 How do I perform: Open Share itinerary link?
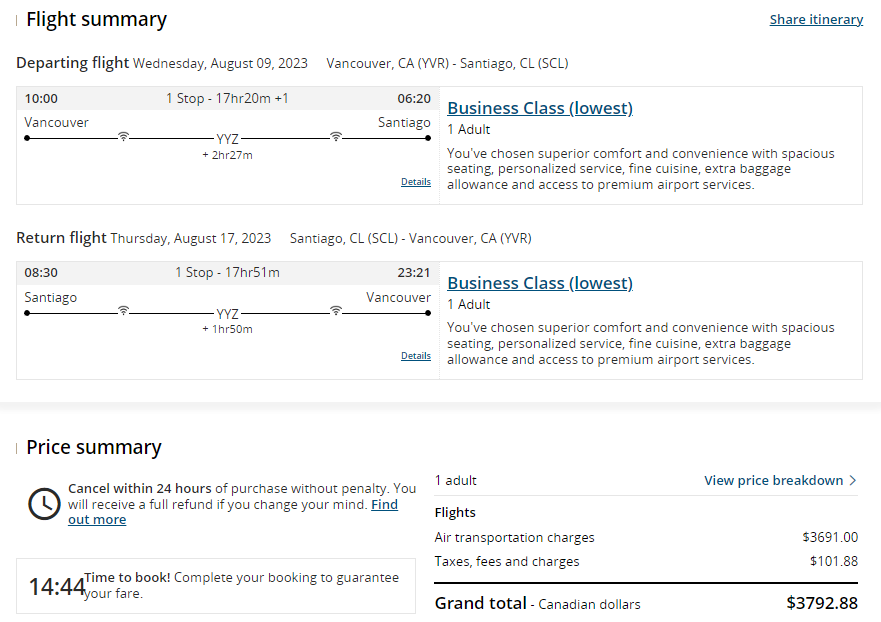(x=816, y=19)
